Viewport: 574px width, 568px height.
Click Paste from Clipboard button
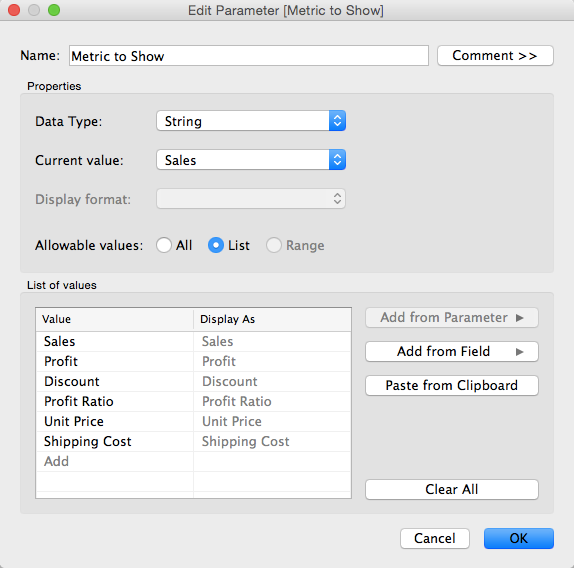[x=452, y=385]
